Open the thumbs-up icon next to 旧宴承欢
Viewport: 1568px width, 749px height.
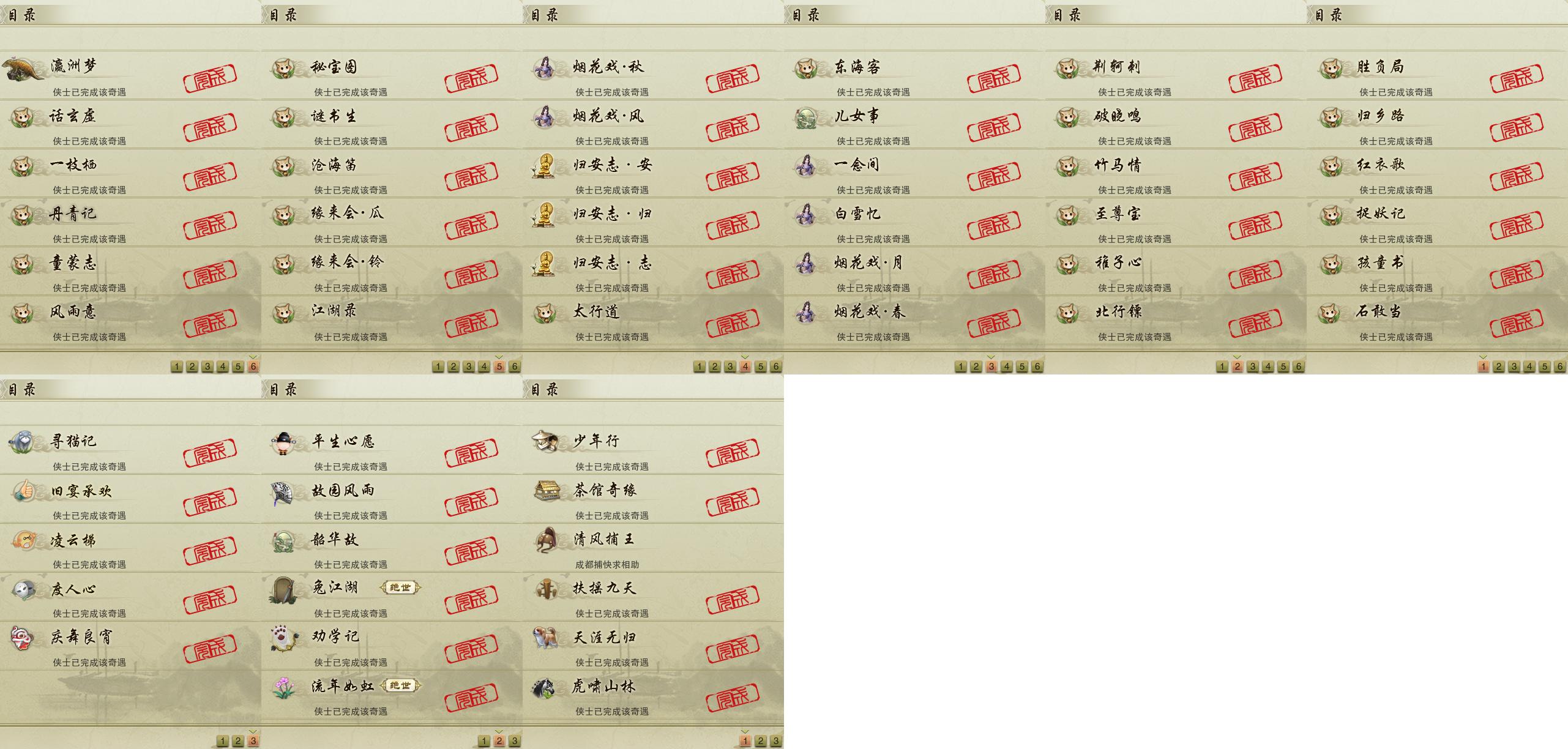coord(23,491)
